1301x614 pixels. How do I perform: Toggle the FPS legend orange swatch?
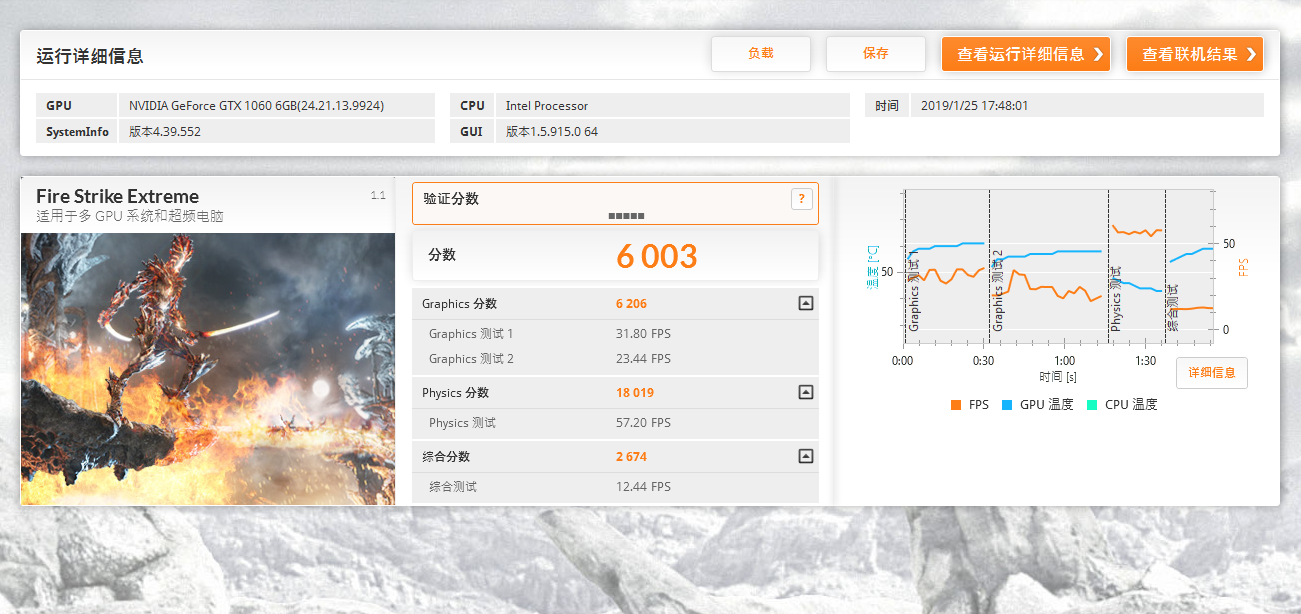coord(956,405)
